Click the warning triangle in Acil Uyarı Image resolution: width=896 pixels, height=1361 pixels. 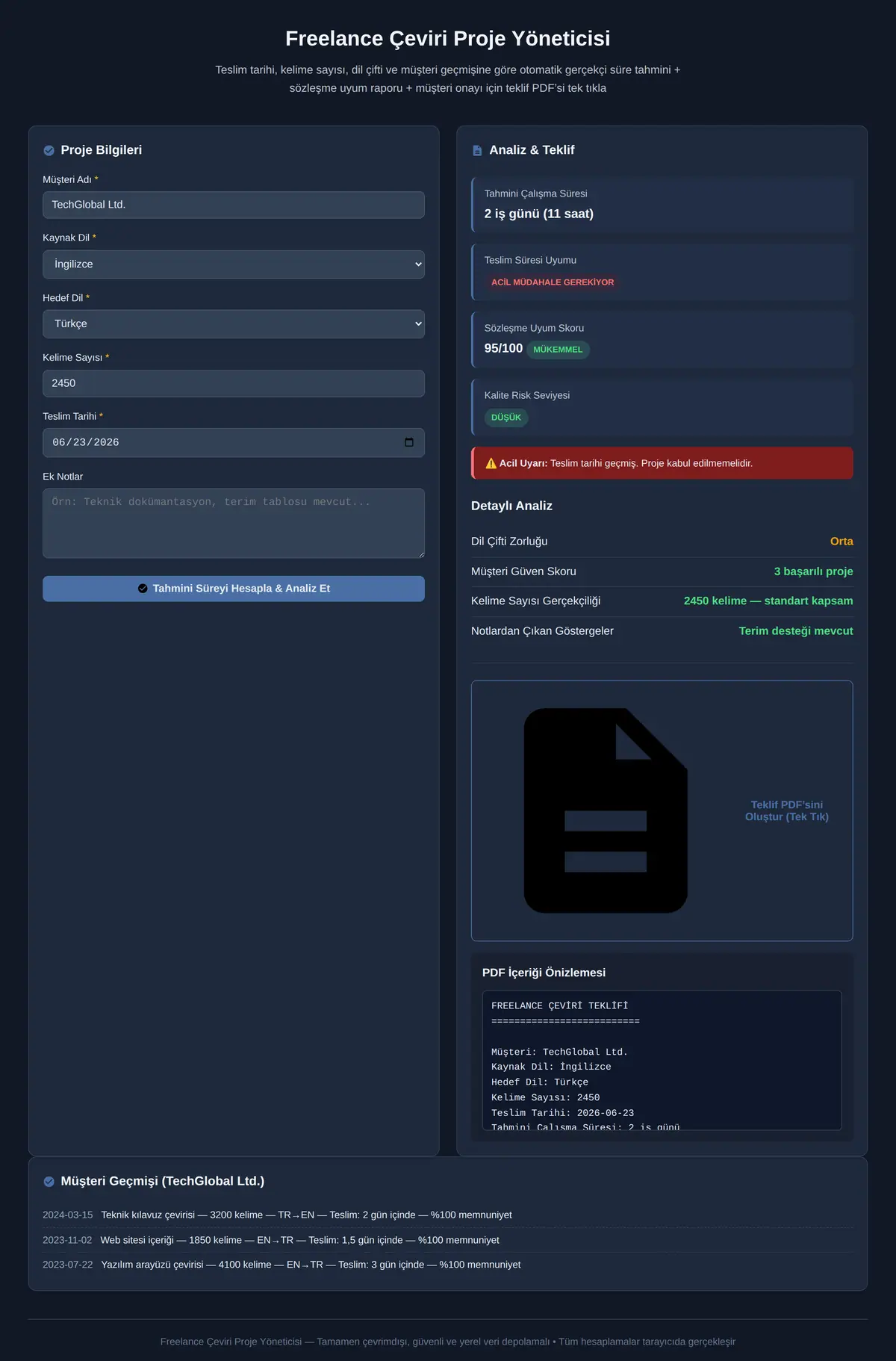coord(491,463)
